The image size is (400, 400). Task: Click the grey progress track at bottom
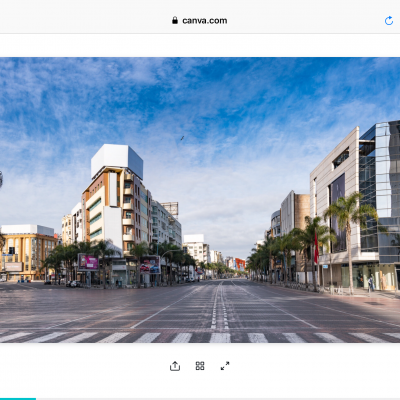coord(218,399)
